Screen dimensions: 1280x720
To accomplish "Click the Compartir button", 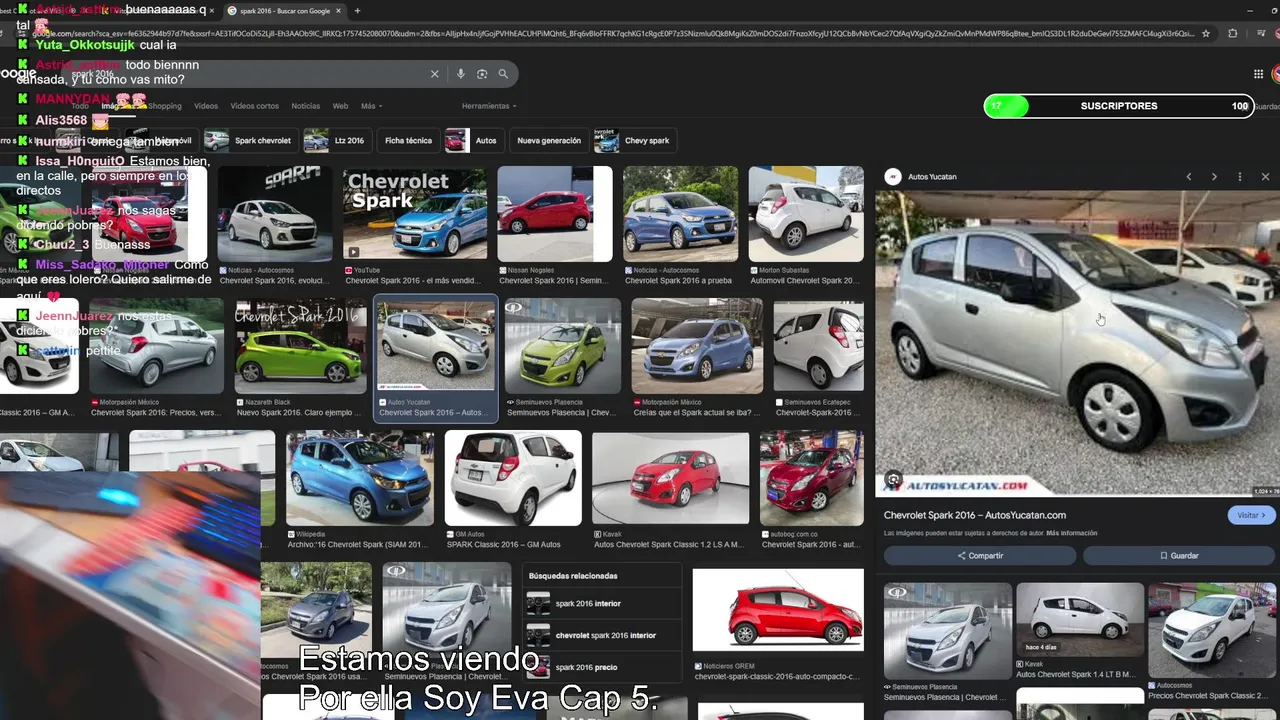I will click(x=980, y=555).
